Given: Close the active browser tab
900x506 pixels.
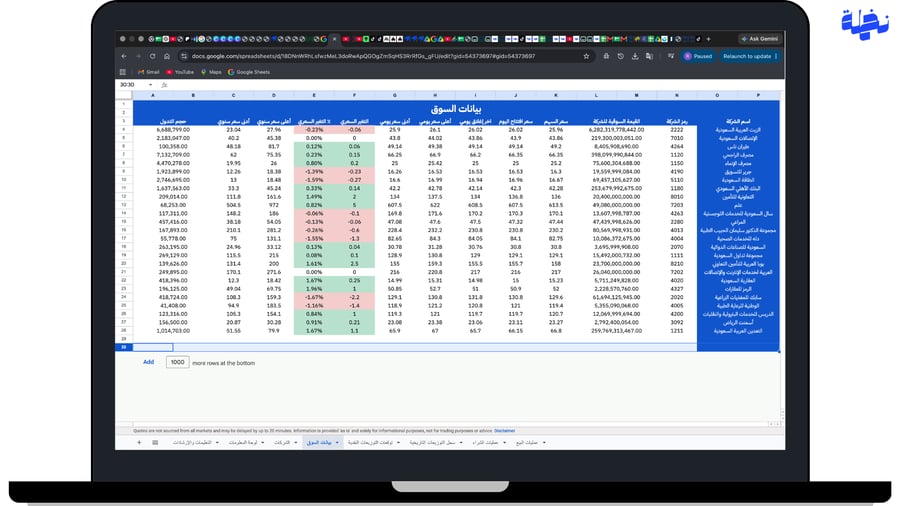Looking at the screenshot, I should 335,39.
